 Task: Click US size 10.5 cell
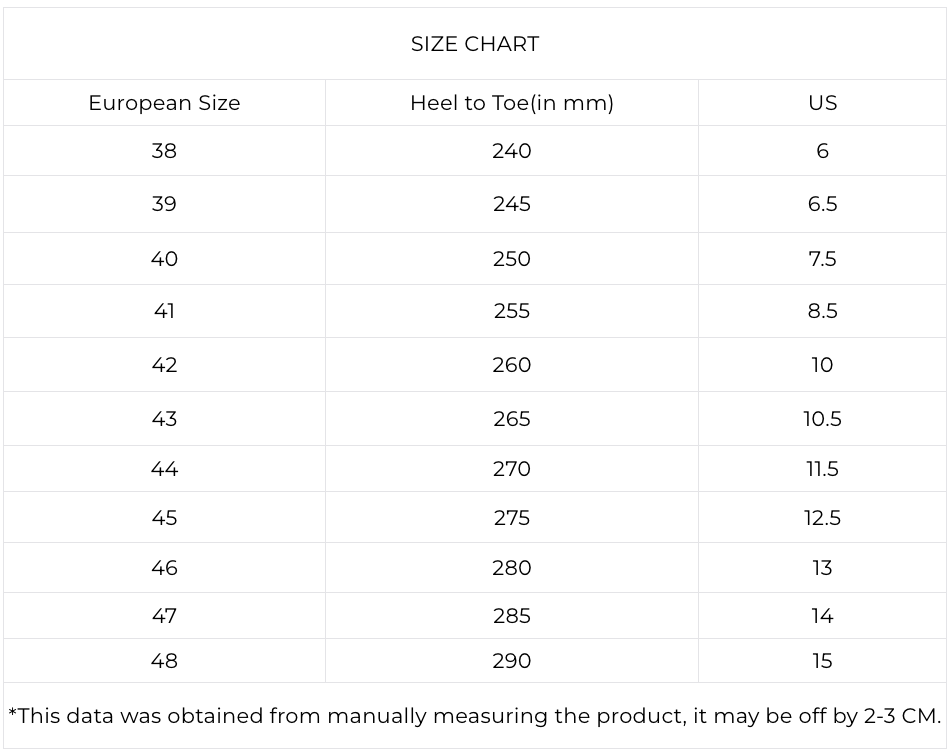coord(822,419)
